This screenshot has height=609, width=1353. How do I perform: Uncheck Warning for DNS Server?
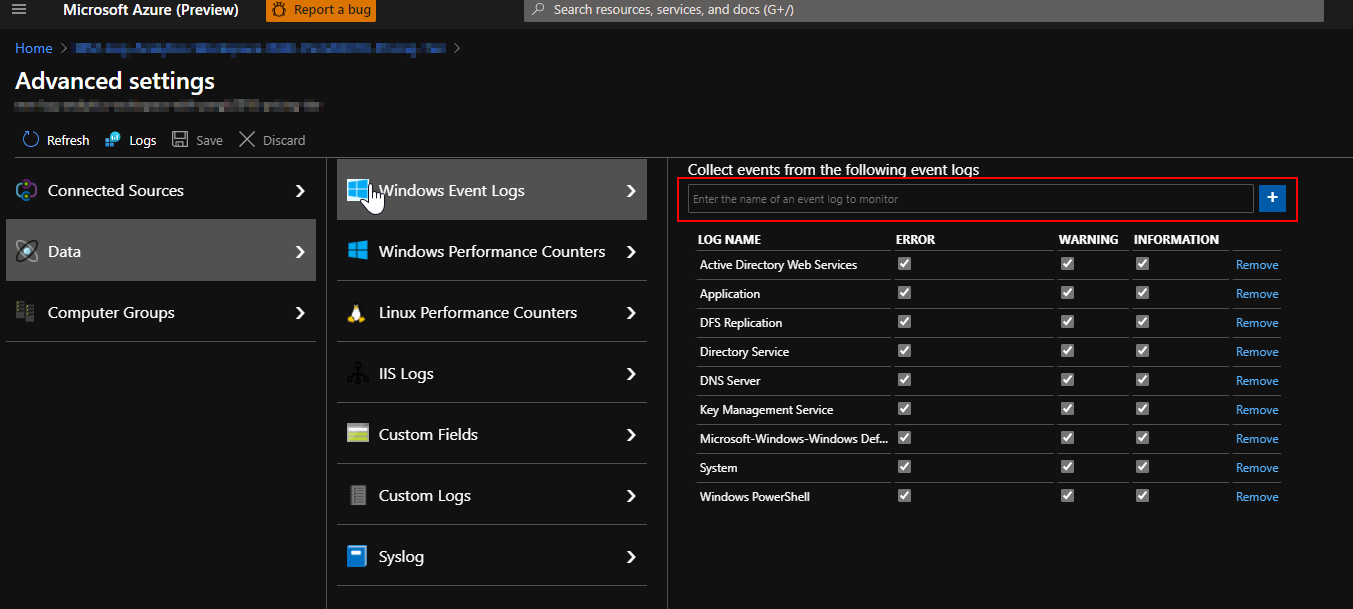click(x=1067, y=380)
